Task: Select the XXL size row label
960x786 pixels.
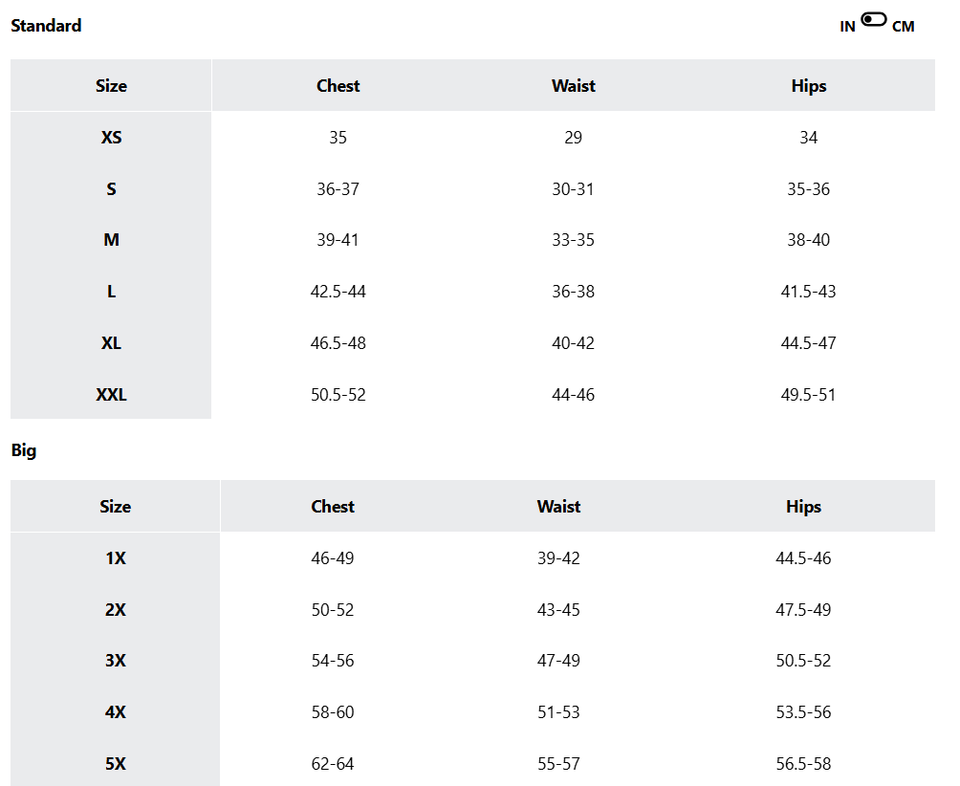Action: click(x=111, y=395)
